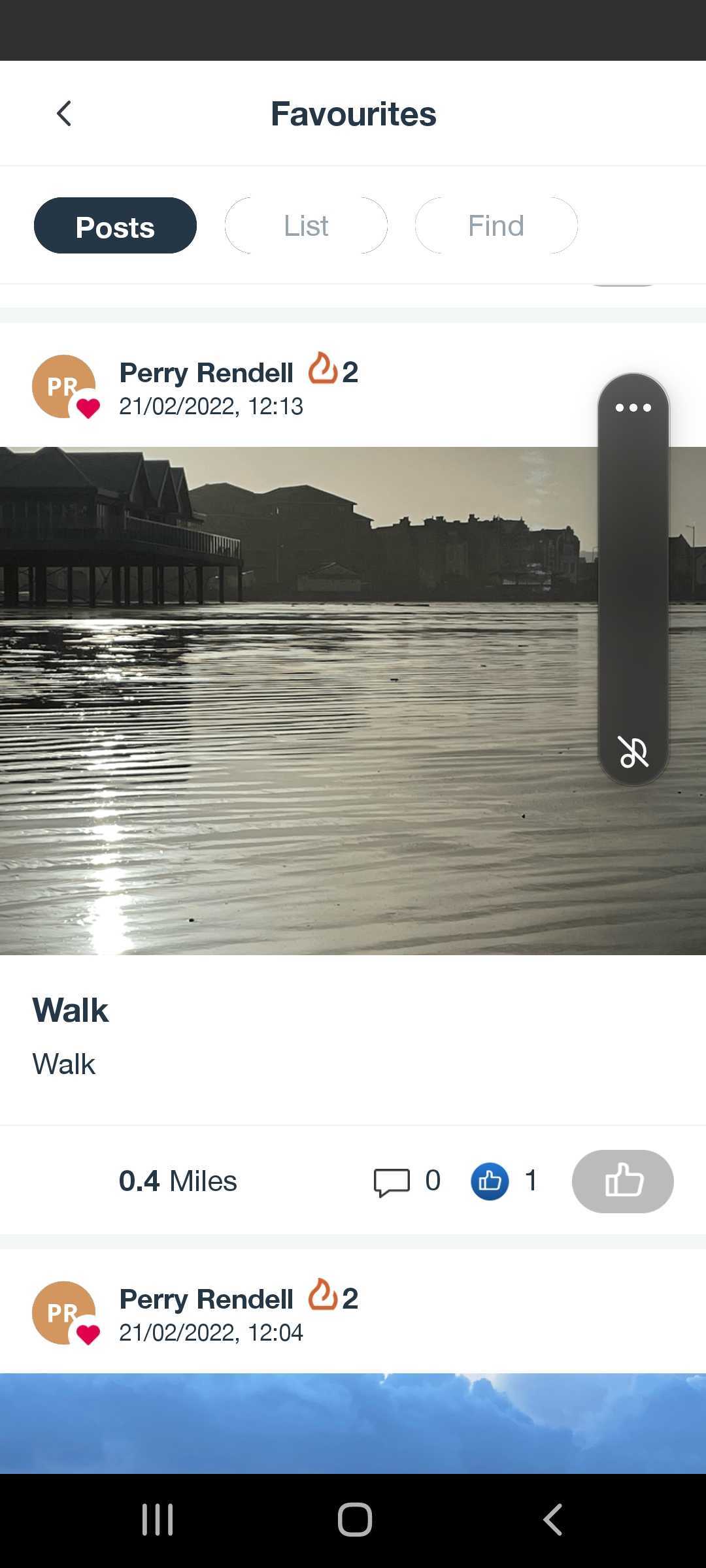
Task: Open the blue sky photo
Action: point(353,1424)
